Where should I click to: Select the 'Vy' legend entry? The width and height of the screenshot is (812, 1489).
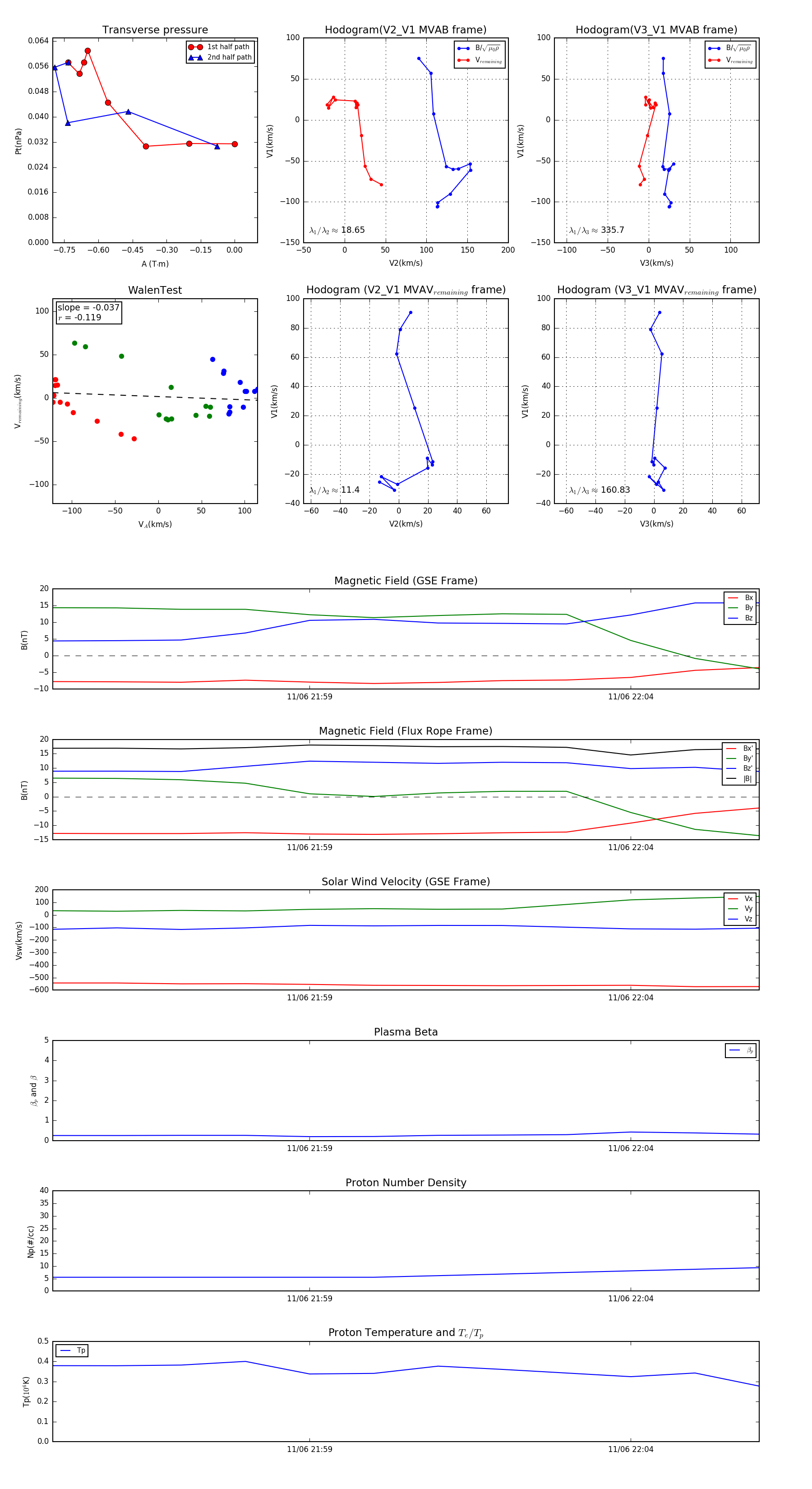point(740,909)
